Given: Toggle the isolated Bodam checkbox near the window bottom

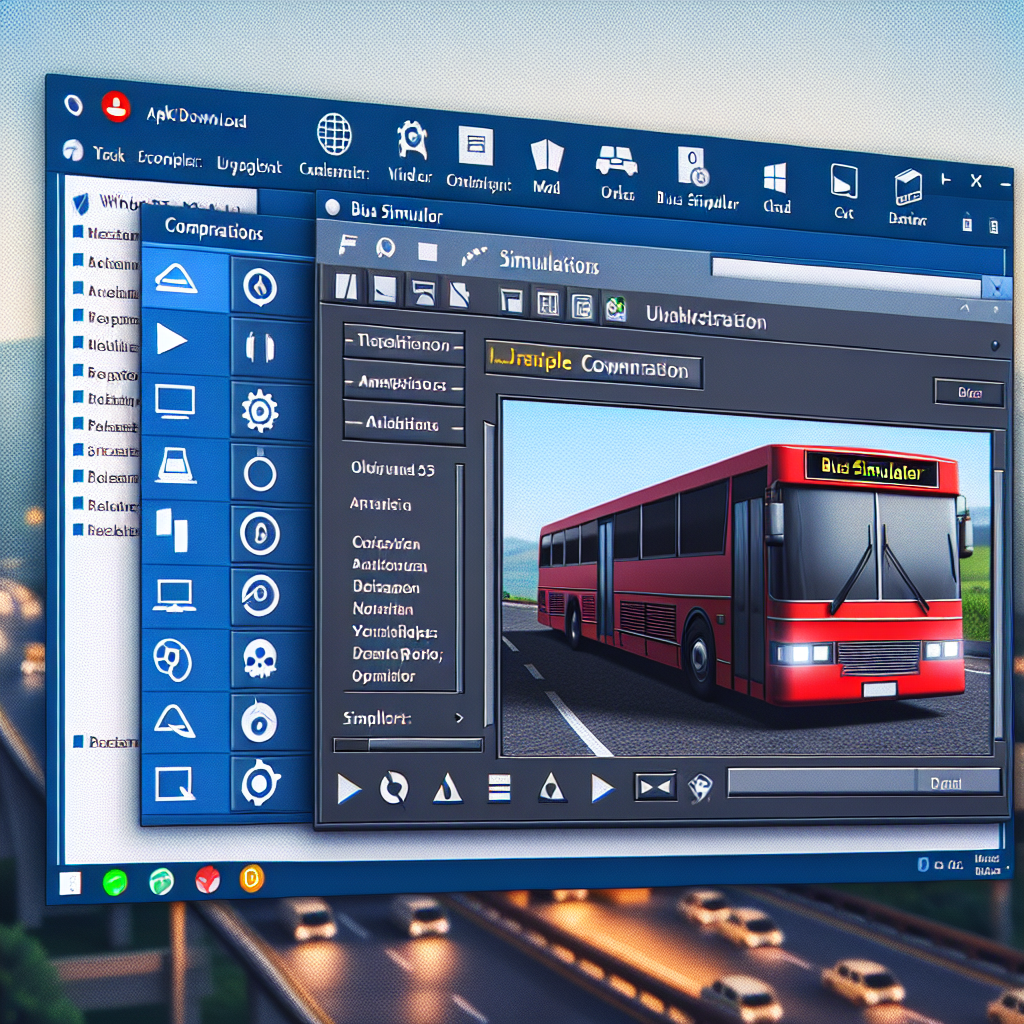Looking at the screenshot, I should click(x=78, y=741).
